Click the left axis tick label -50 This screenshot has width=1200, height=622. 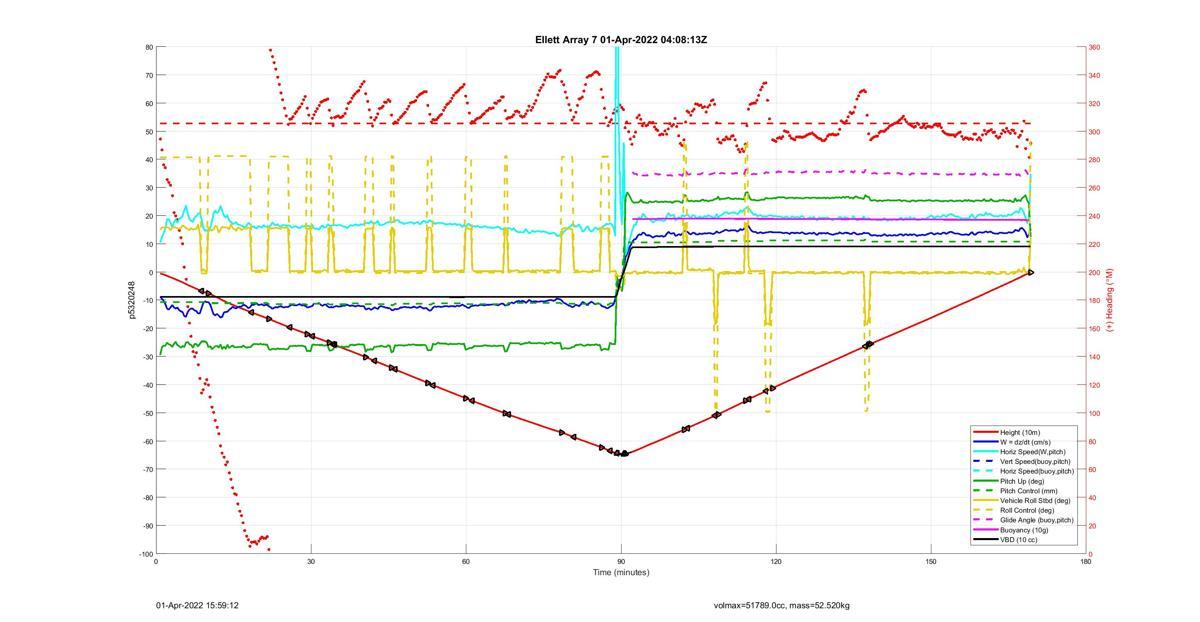147,413
